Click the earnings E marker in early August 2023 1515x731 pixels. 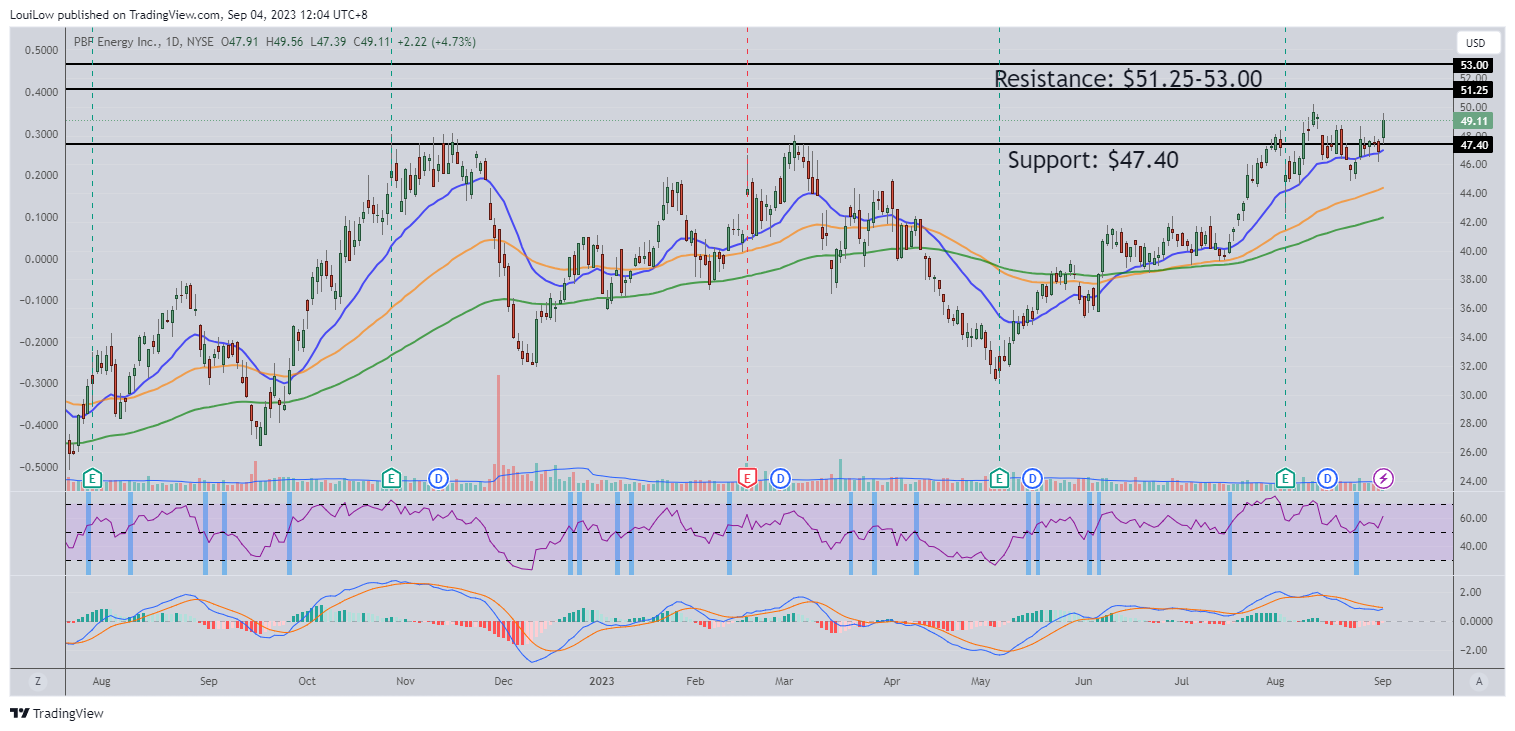click(1284, 478)
